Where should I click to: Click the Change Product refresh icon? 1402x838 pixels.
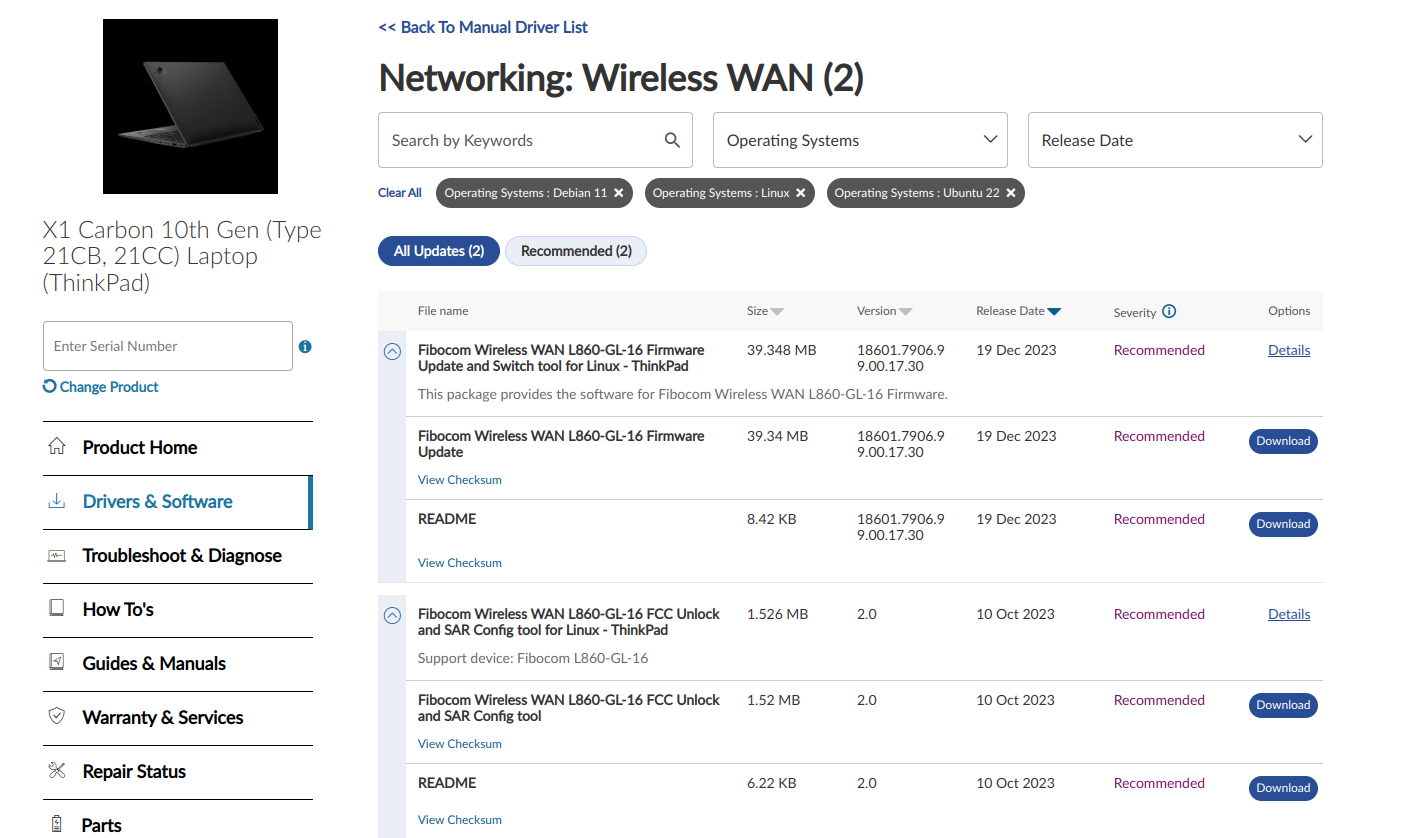(x=50, y=386)
